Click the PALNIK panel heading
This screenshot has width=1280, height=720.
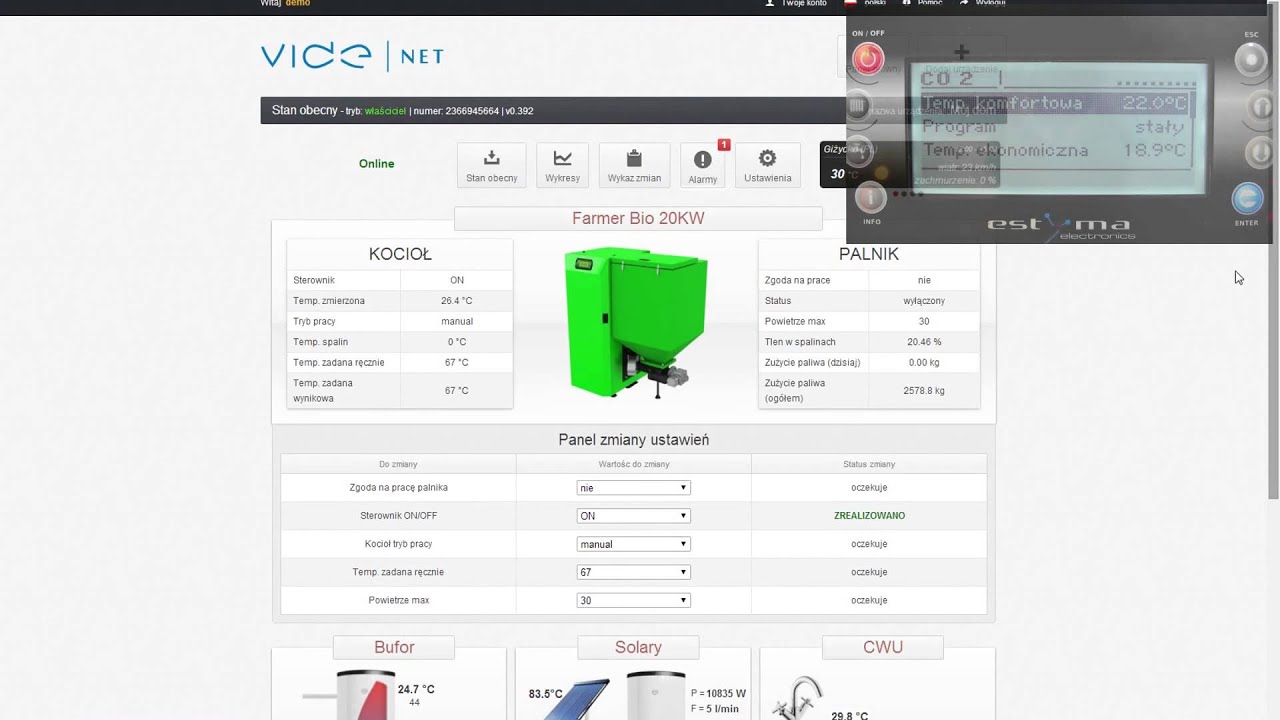(x=869, y=254)
